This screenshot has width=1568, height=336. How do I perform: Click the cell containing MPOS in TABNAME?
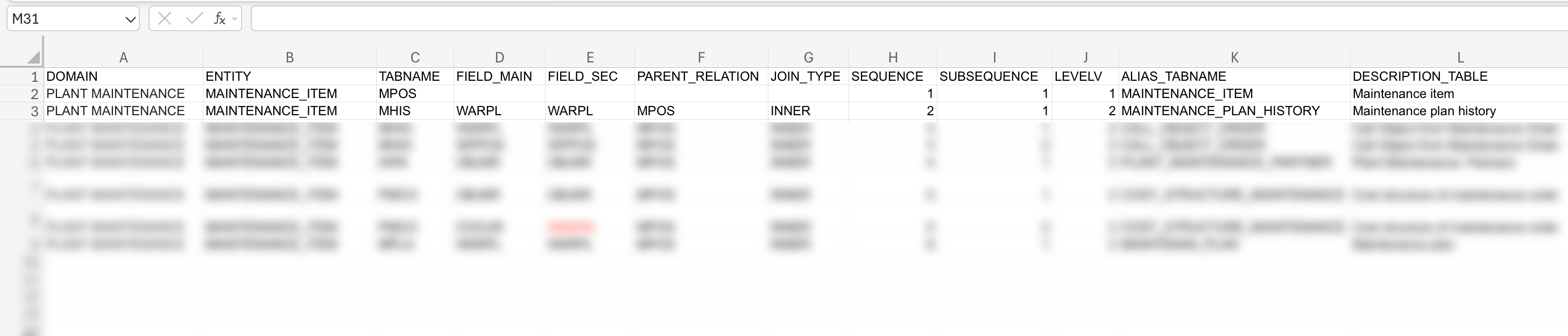[414, 94]
